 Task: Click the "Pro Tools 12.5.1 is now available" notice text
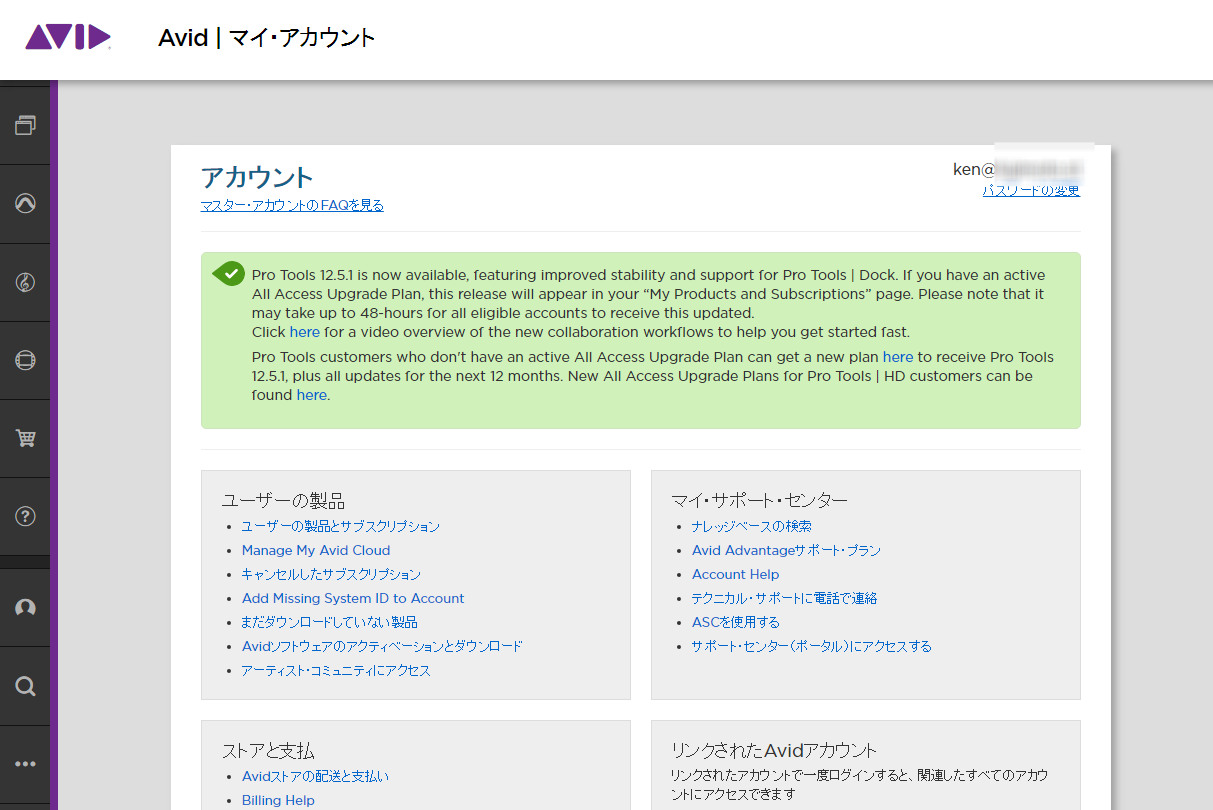click(x=653, y=335)
